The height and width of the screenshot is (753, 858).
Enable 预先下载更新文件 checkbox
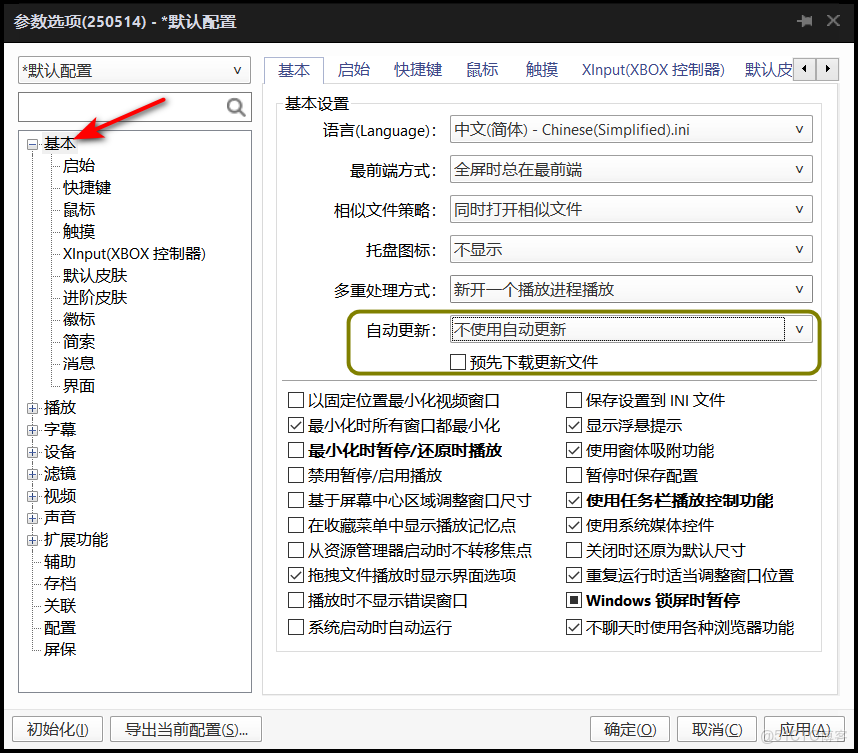(x=458, y=362)
